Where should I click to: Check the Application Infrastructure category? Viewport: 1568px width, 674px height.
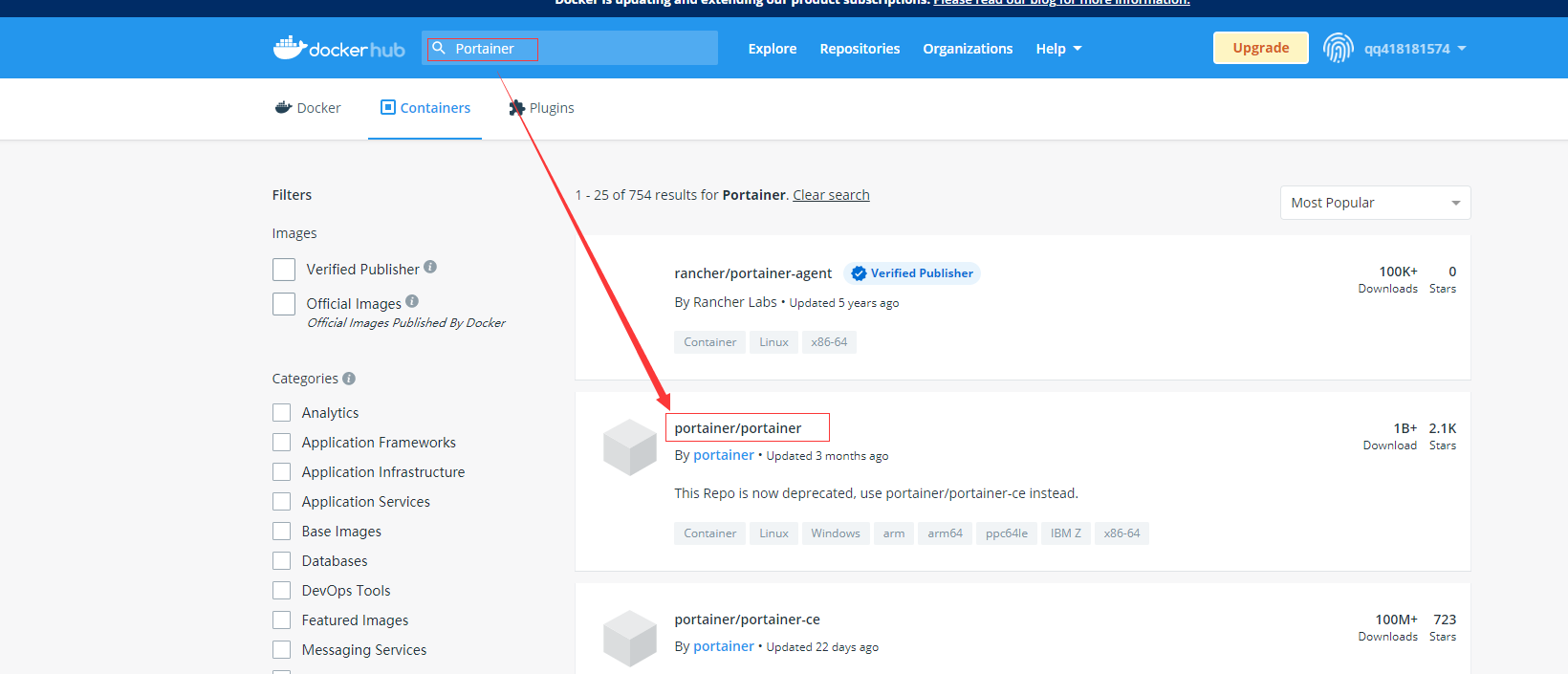point(282,471)
